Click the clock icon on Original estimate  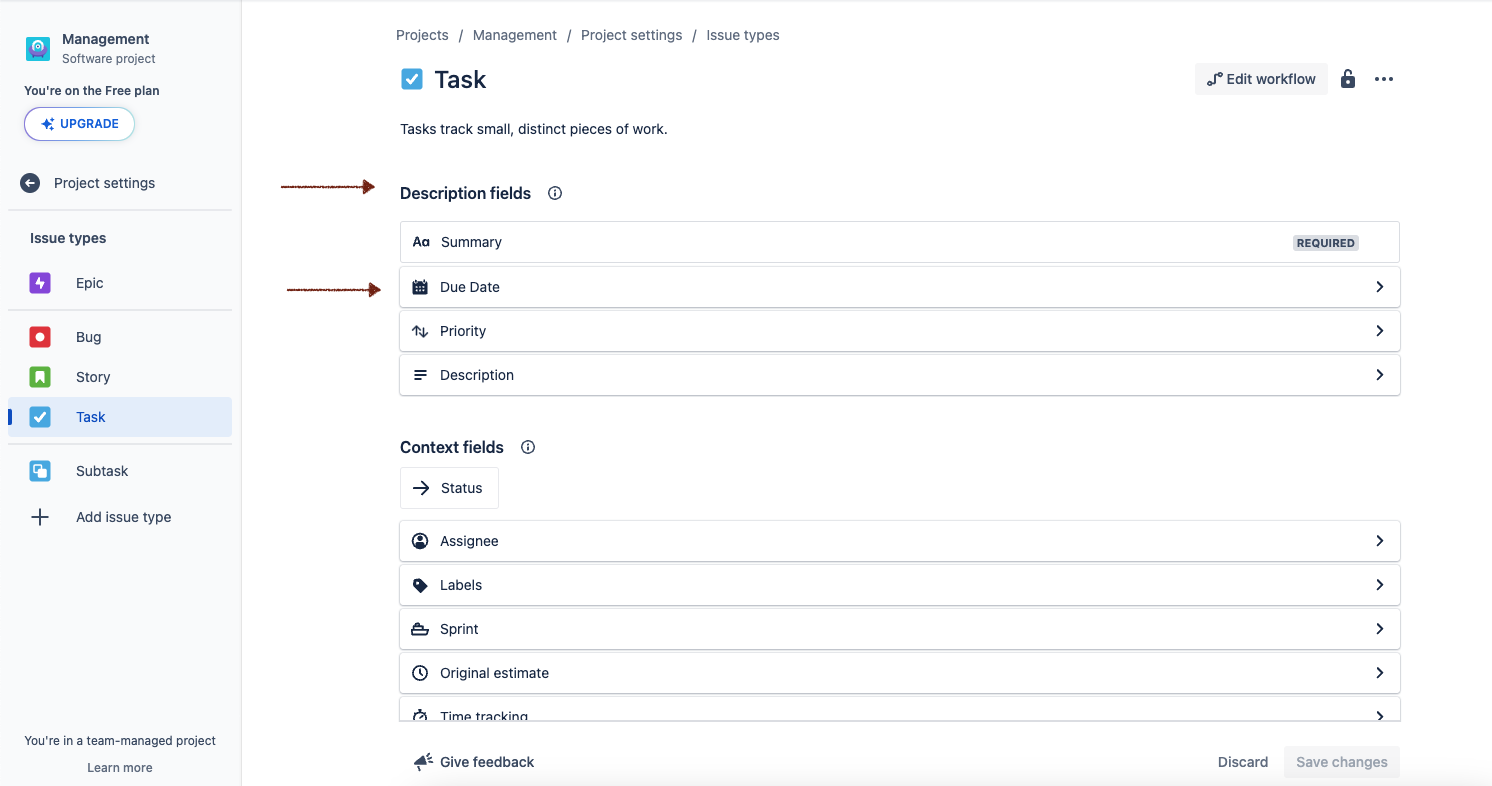click(x=420, y=673)
